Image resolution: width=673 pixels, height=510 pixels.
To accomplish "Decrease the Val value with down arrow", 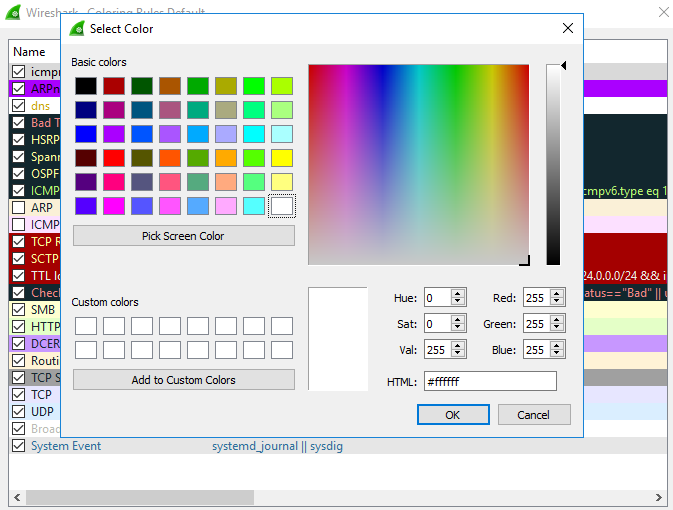I will pyautogui.click(x=458, y=354).
